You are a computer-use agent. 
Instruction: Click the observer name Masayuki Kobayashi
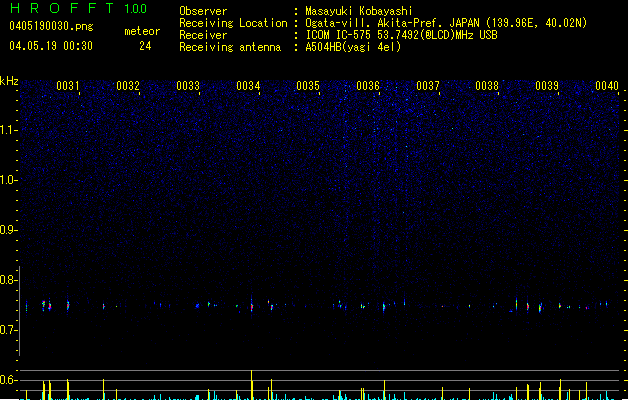pyautogui.click(x=359, y=11)
